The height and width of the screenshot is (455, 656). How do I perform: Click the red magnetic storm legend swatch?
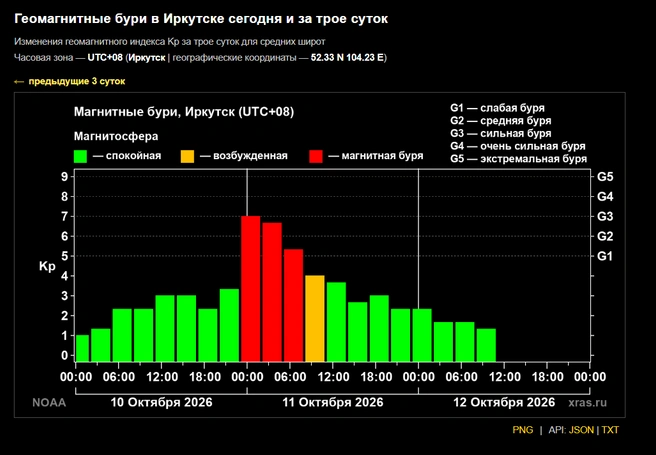[316, 156]
